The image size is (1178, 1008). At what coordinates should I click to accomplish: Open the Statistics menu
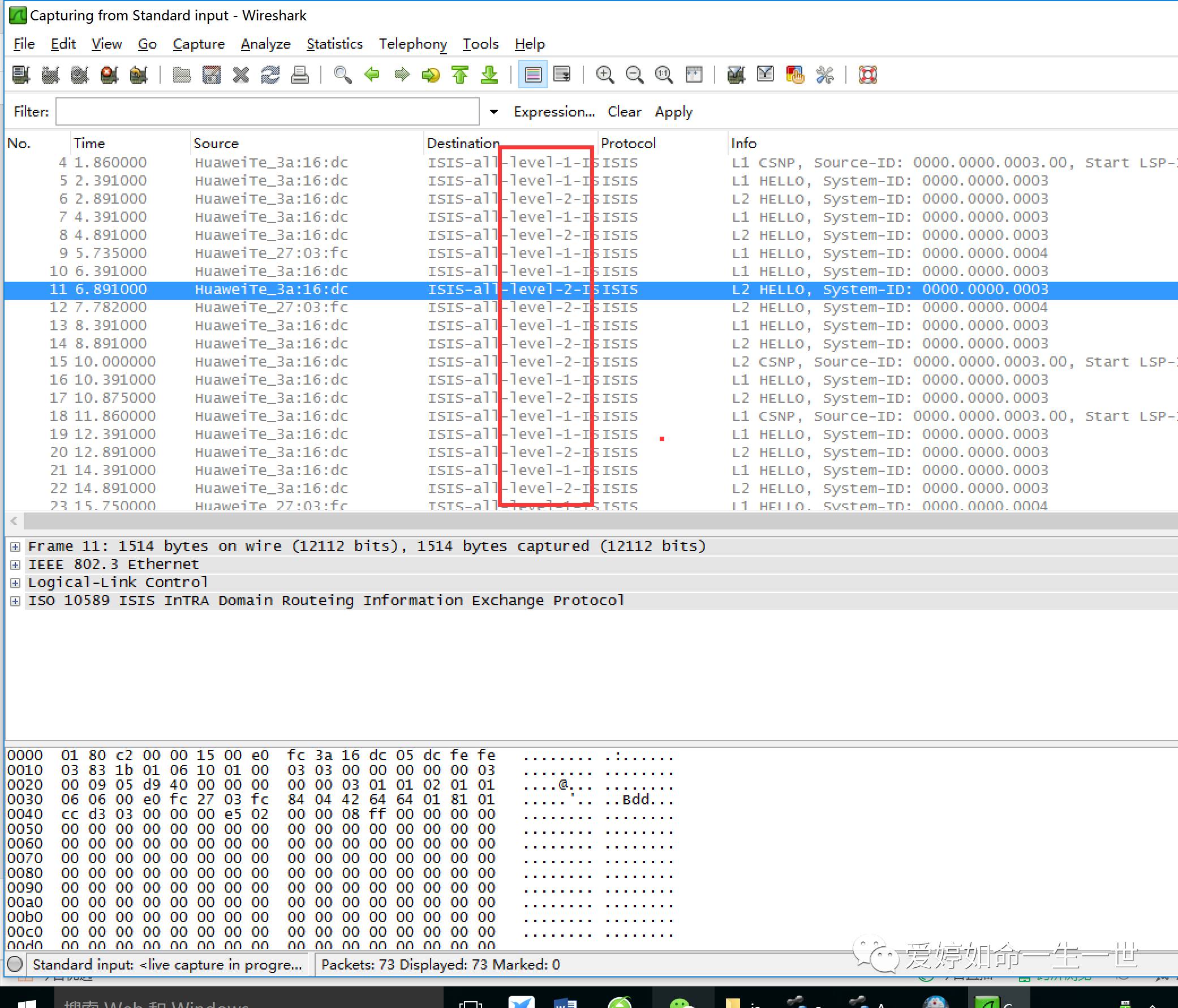(334, 44)
